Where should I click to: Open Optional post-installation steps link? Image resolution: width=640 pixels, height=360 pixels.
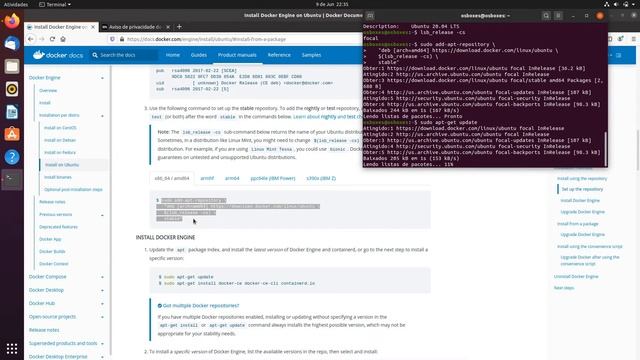coord(73,190)
